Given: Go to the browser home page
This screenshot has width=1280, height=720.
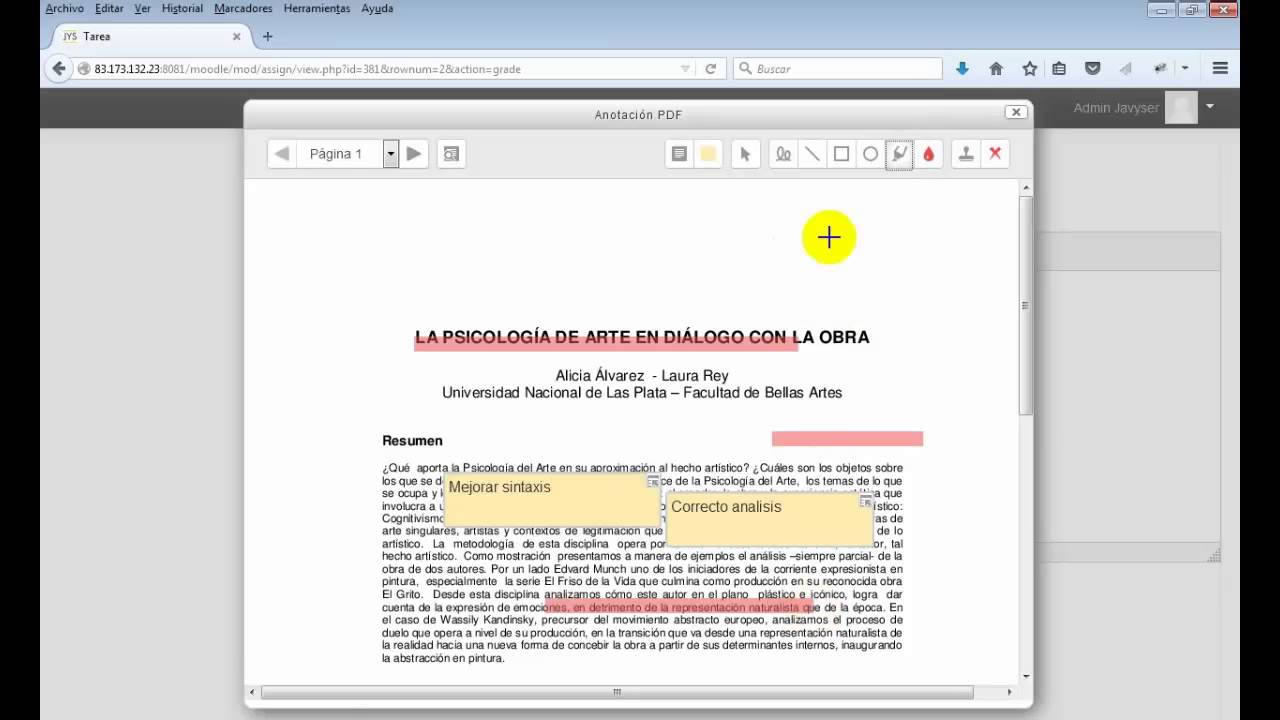Looking at the screenshot, I should coord(996,69).
